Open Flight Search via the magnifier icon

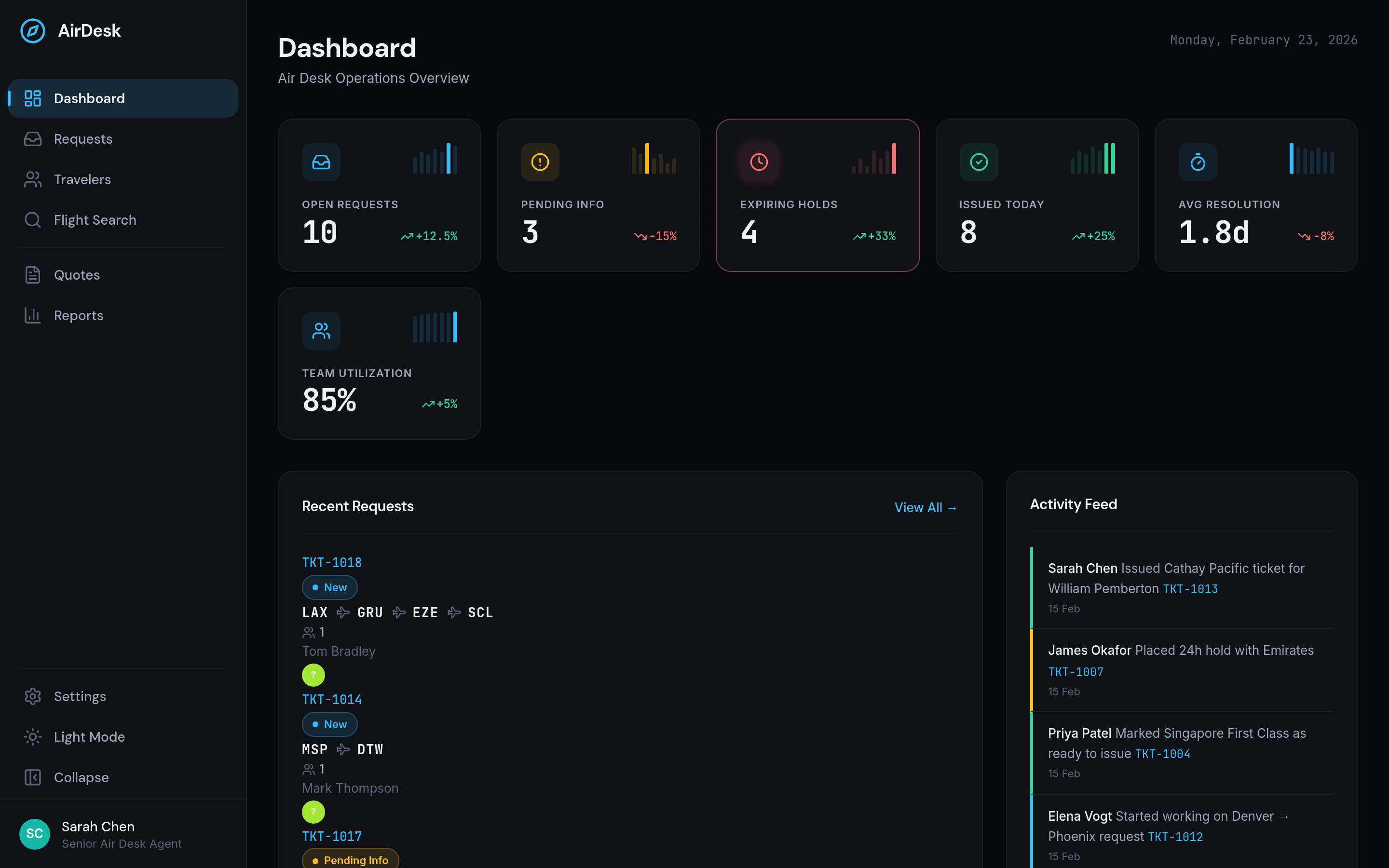point(33,220)
